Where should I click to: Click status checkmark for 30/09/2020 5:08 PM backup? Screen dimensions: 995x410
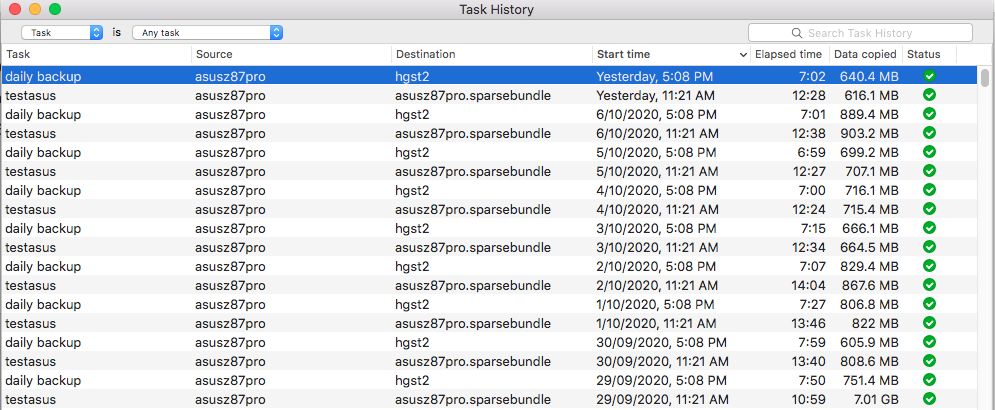pos(930,342)
